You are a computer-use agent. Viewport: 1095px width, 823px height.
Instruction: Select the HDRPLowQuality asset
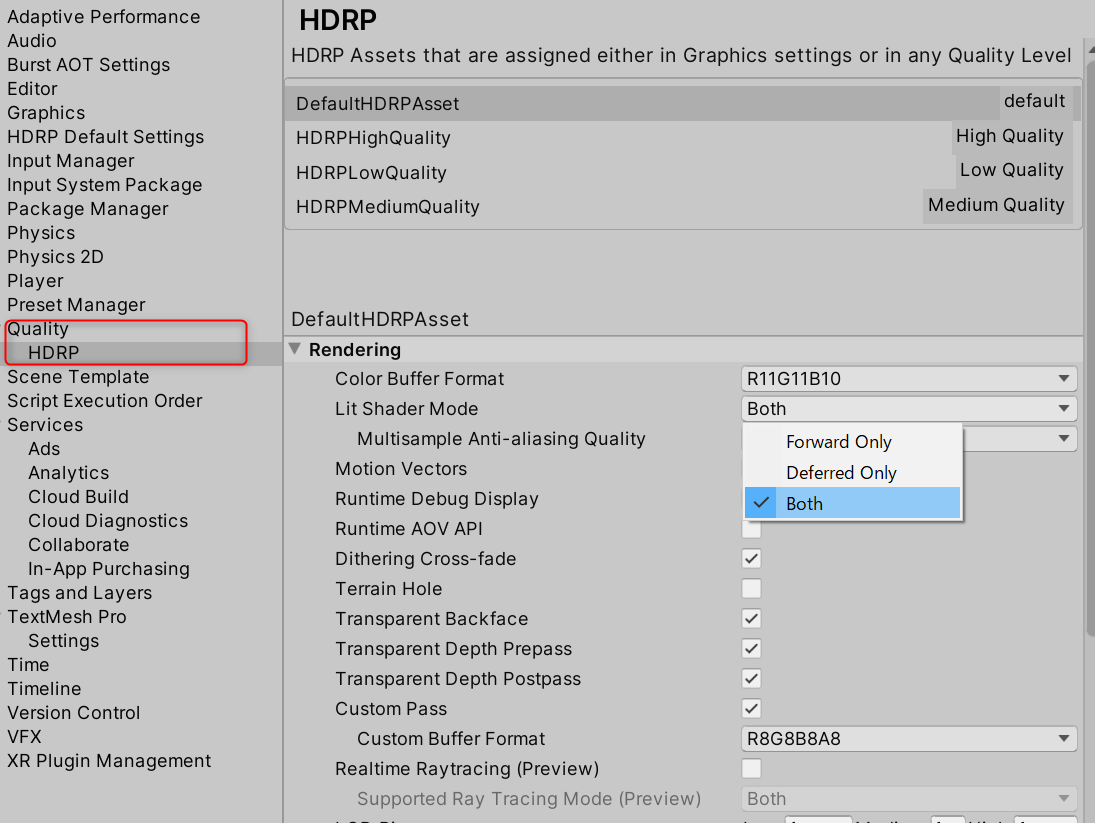pyautogui.click(x=600, y=172)
